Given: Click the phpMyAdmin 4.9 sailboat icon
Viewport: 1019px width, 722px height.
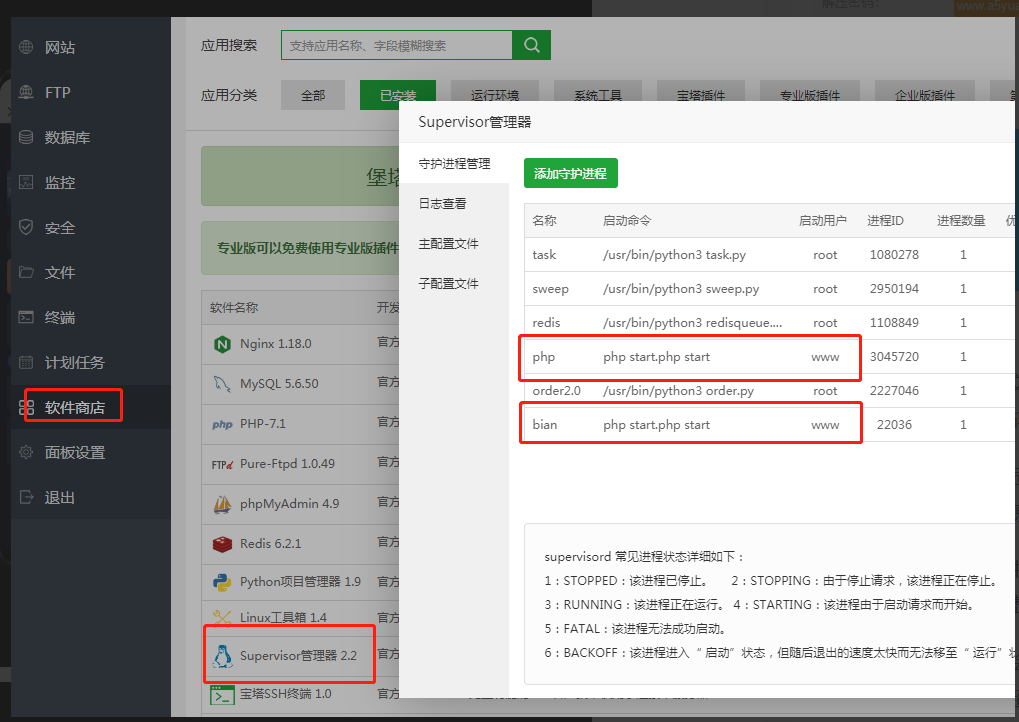Looking at the screenshot, I should 222,504.
